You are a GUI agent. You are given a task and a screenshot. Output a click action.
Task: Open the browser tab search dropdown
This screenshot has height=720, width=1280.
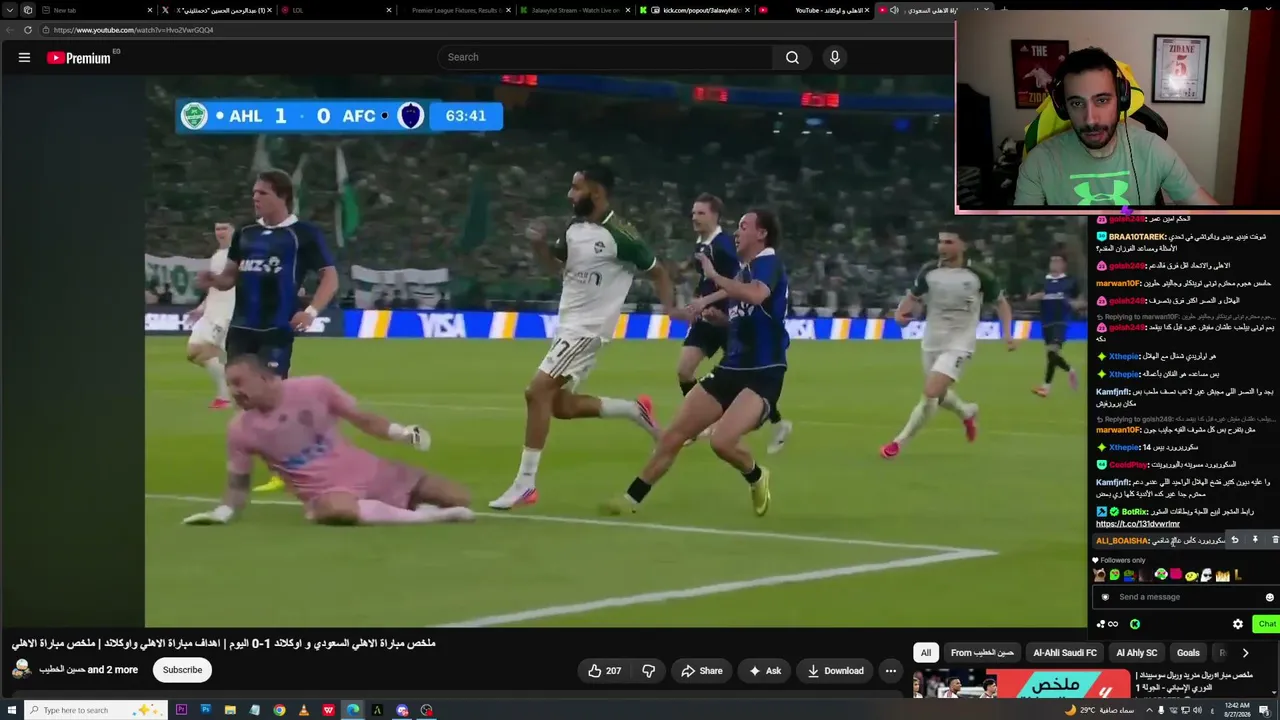click(x=10, y=10)
